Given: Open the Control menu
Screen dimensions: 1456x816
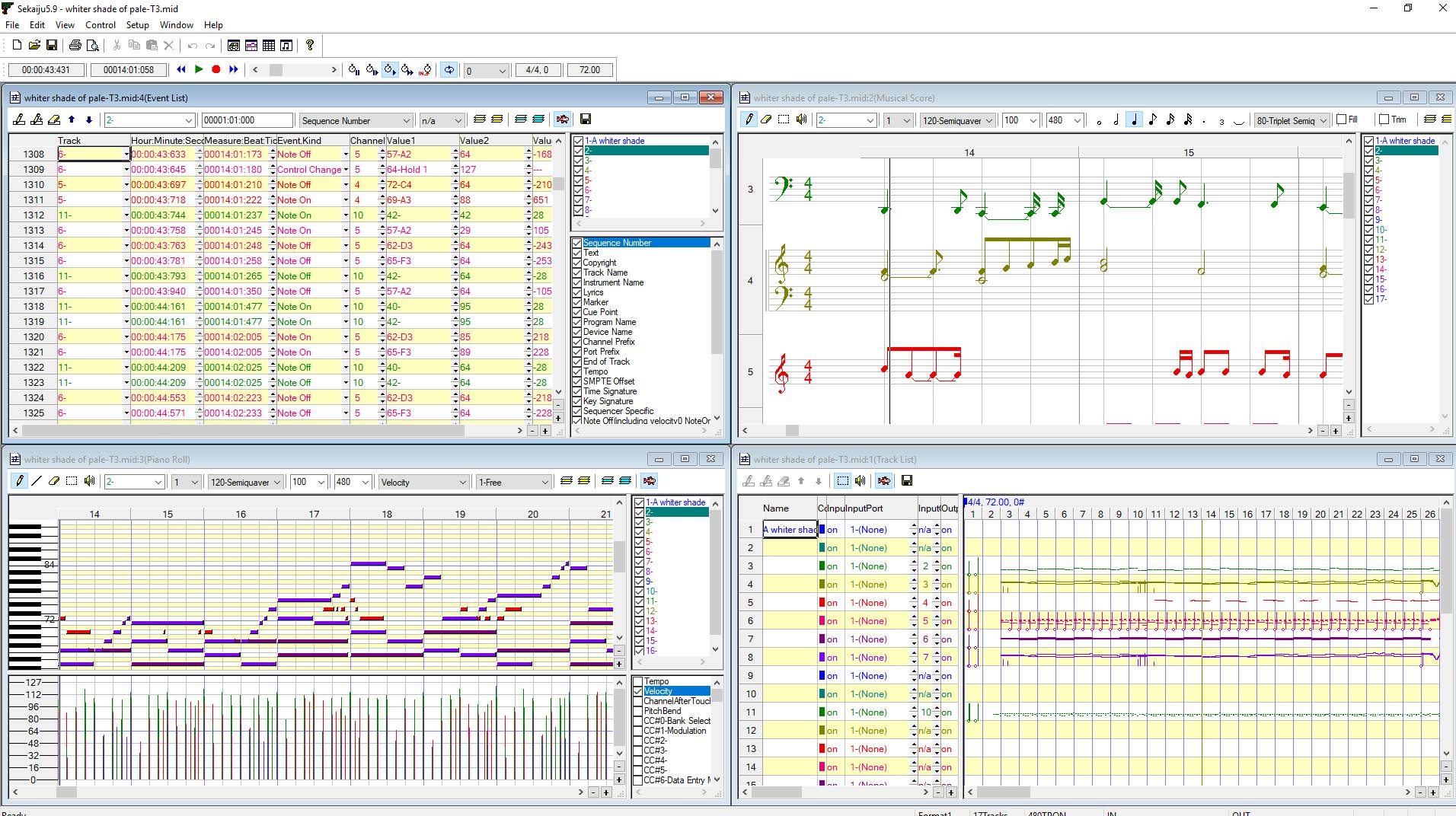Looking at the screenshot, I should tap(100, 24).
